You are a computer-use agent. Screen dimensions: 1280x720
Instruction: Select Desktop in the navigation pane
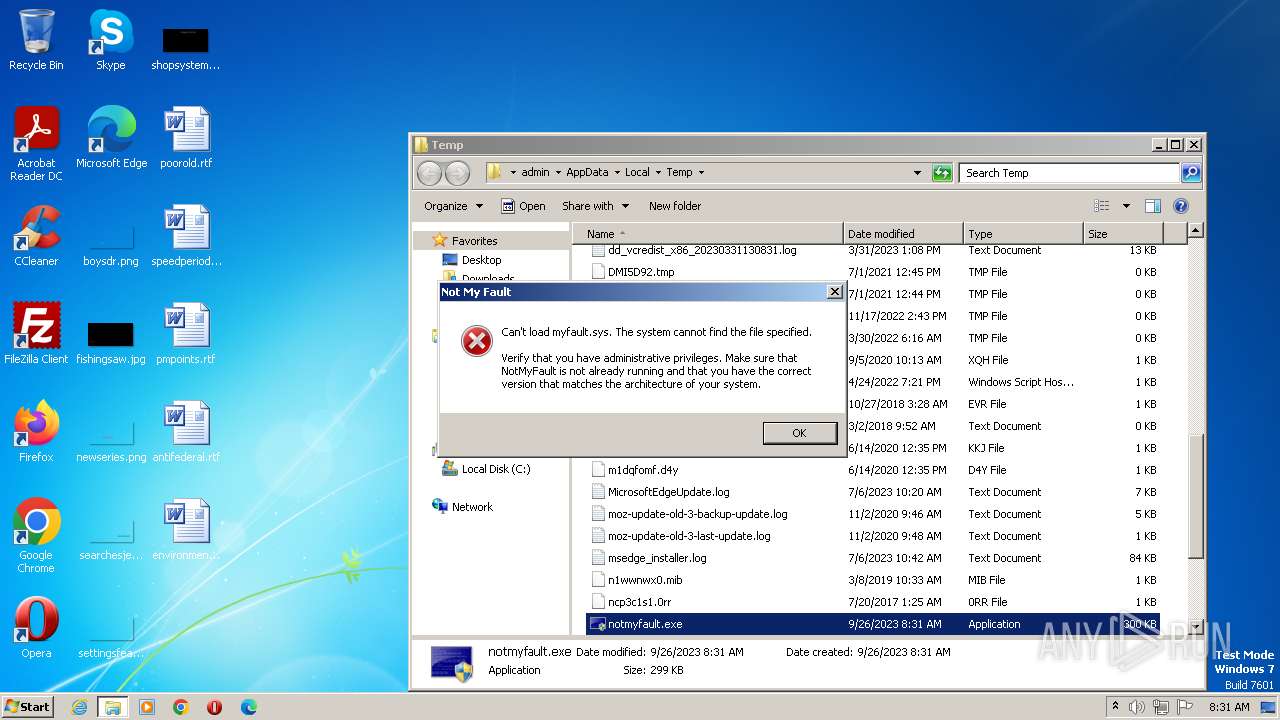point(481,260)
